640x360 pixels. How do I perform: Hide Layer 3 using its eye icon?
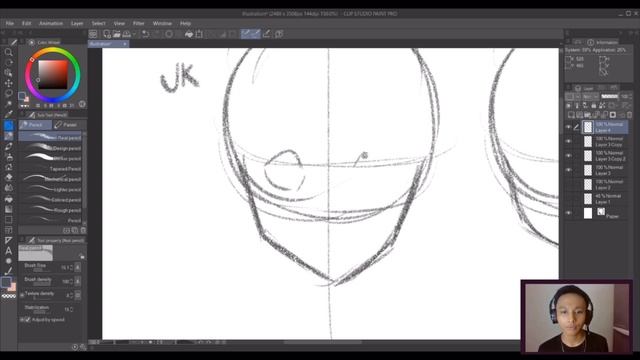568,170
